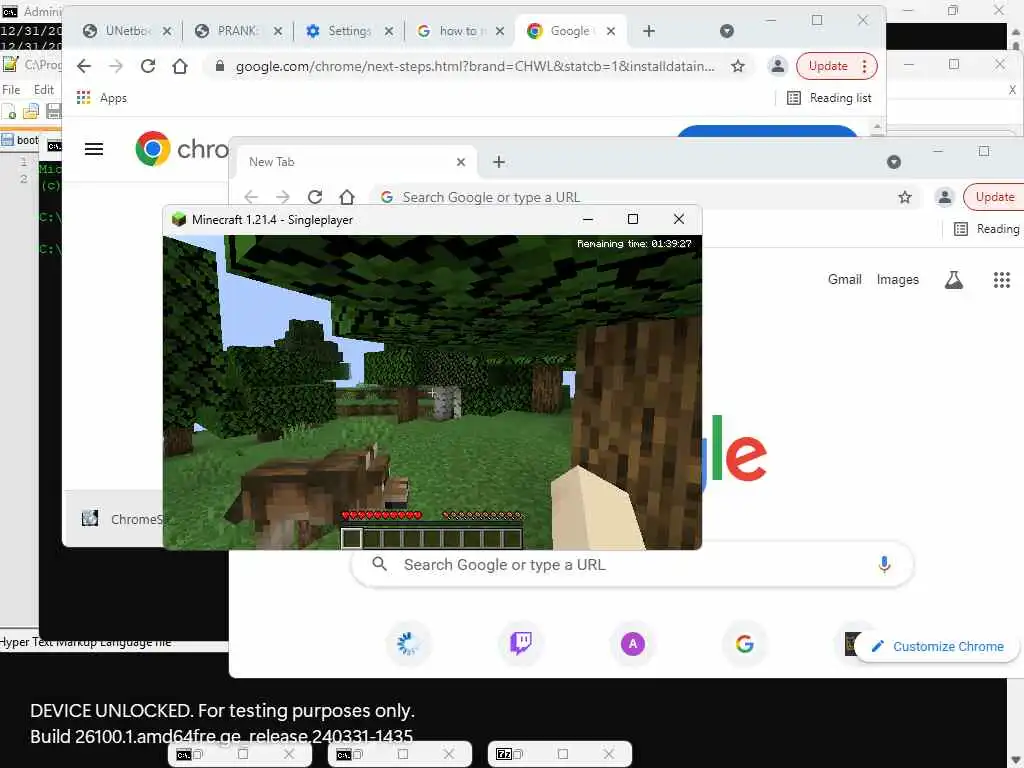The width and height of the screenshot is (1024, 768).
Task: Add new tab in front Chrome window
Action: click(x=499, y=162)
